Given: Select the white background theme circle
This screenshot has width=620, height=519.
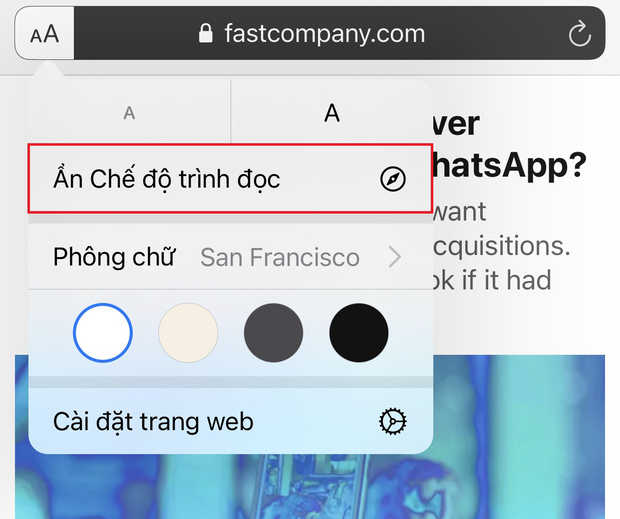Looking at the screenshot, I should click(103, 332).
